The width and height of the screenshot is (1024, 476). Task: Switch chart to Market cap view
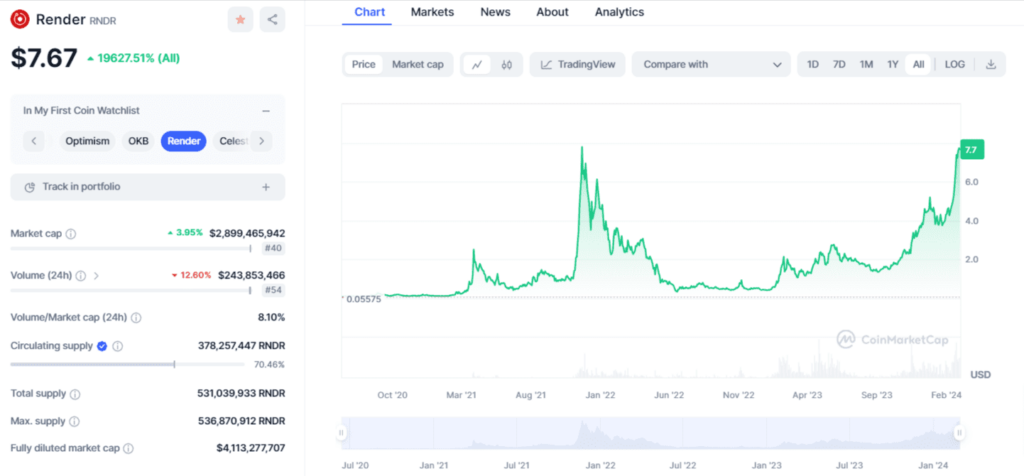(x=417, y=64)
